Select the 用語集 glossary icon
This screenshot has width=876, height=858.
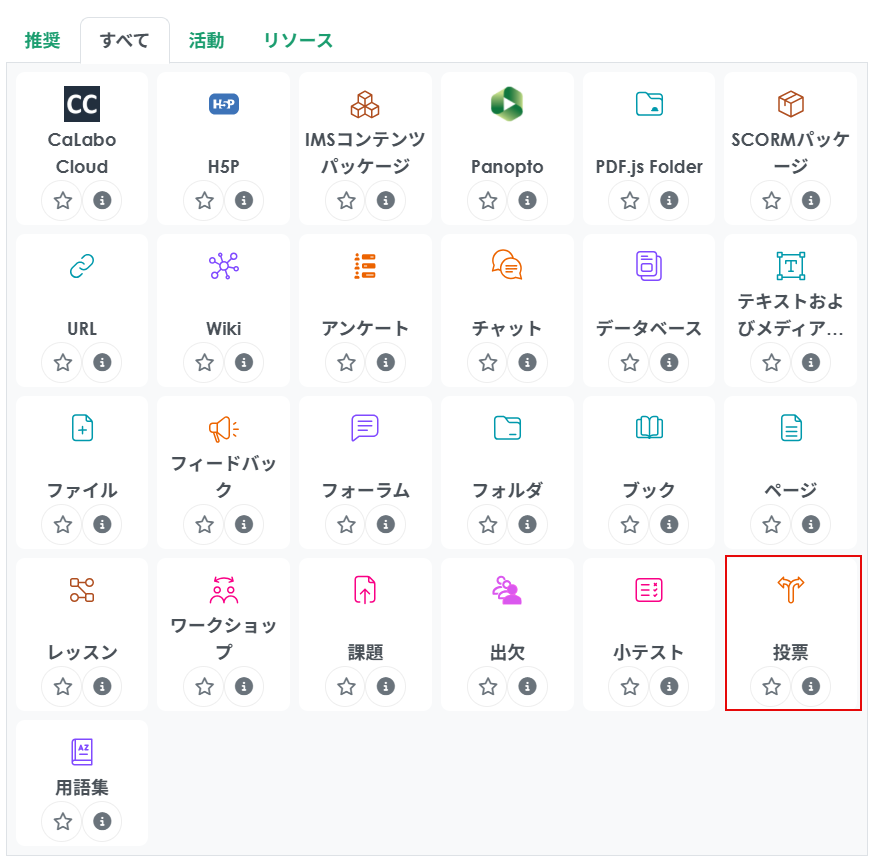[82, 752]
